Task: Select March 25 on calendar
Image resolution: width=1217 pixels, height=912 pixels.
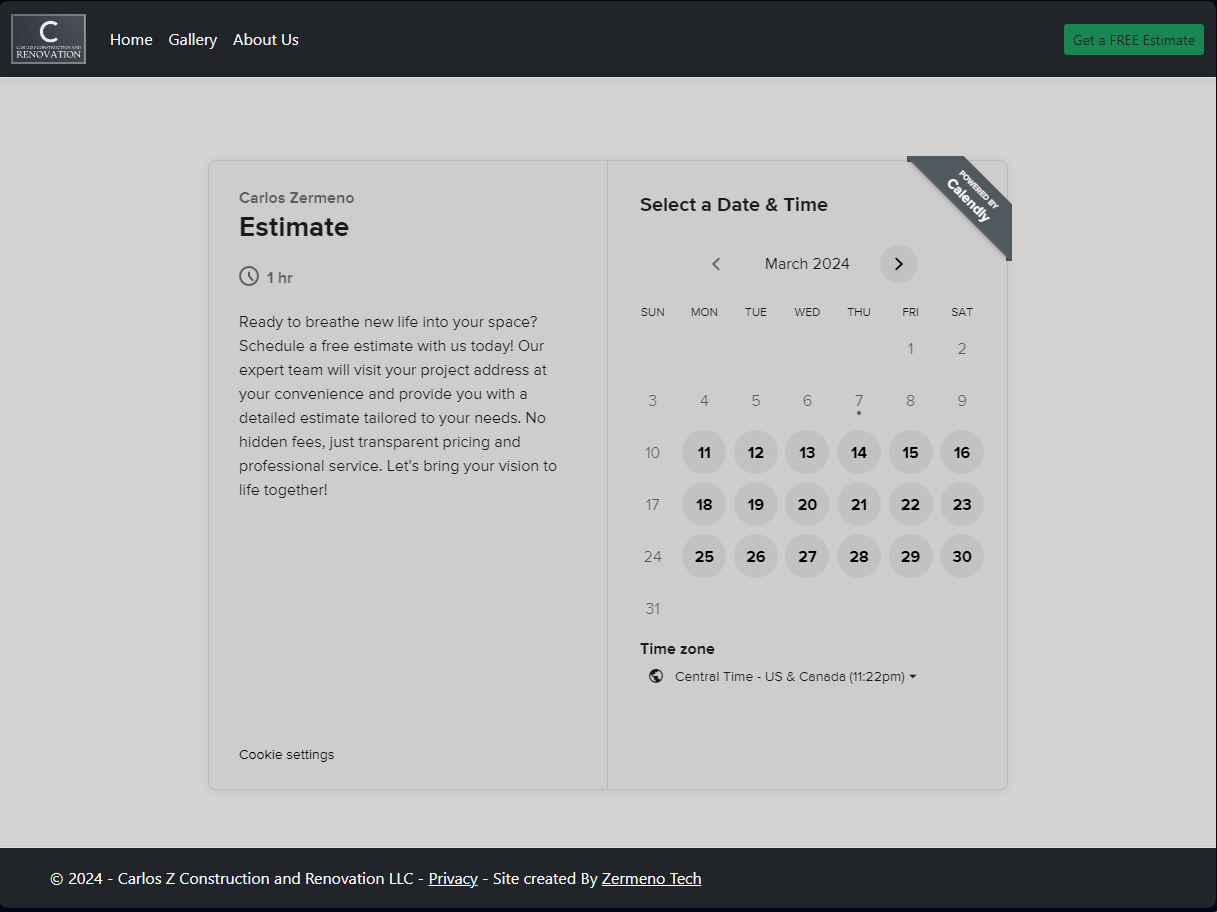Action: pos(704,557)
